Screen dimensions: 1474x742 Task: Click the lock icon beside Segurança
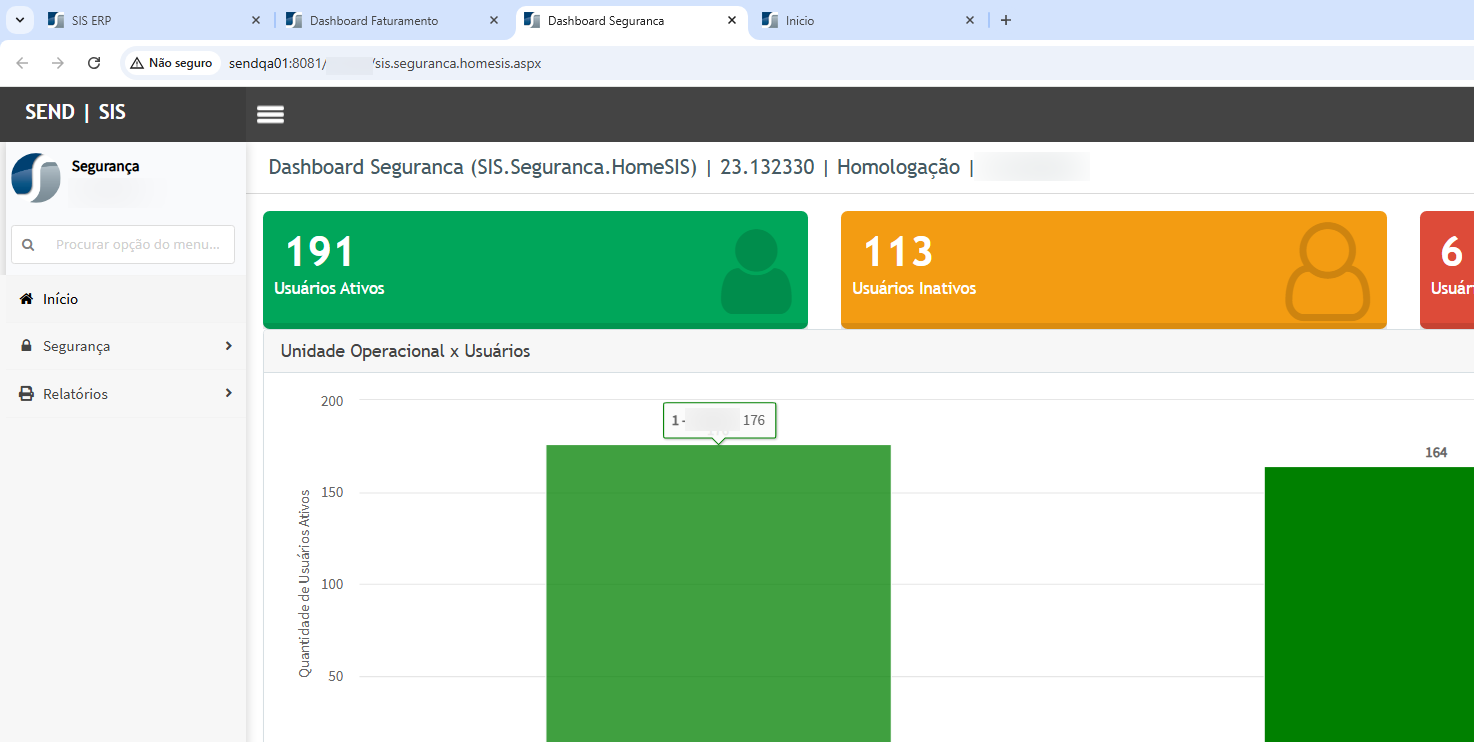[x=27, y=346]
